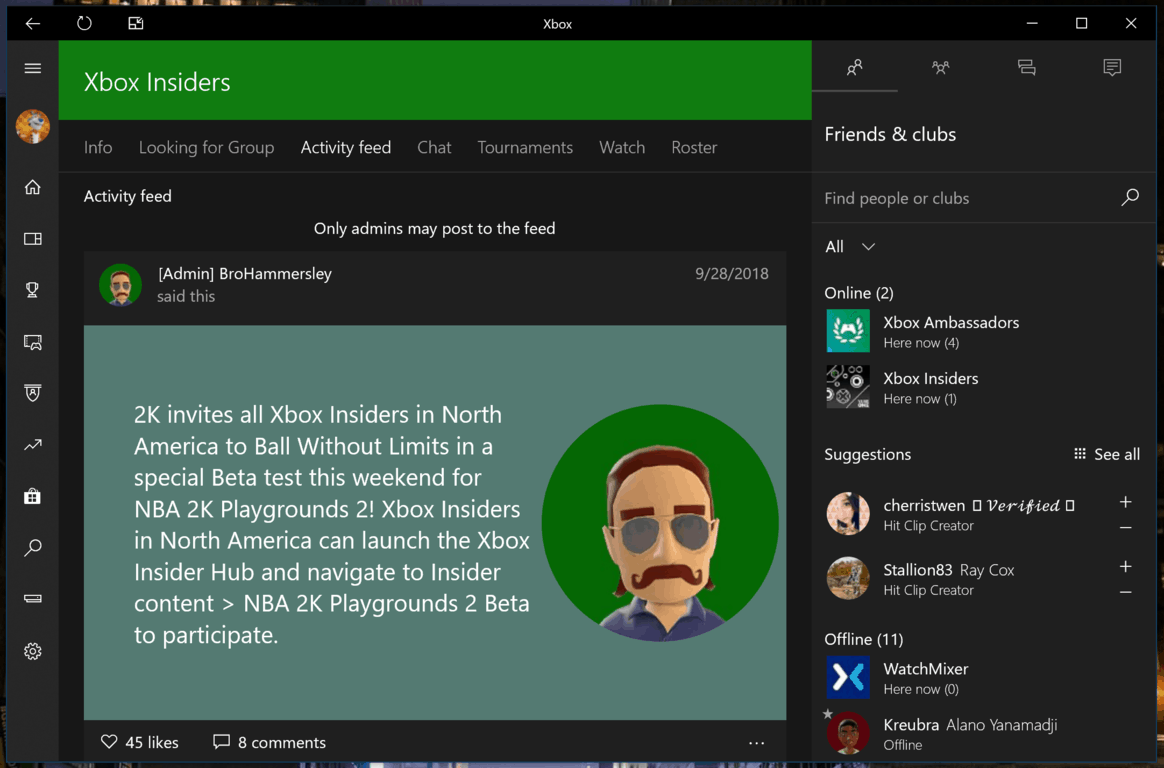Click the Find people or clubs field
The width and height of the screenshot is (1164, 768).
[984, 197]
